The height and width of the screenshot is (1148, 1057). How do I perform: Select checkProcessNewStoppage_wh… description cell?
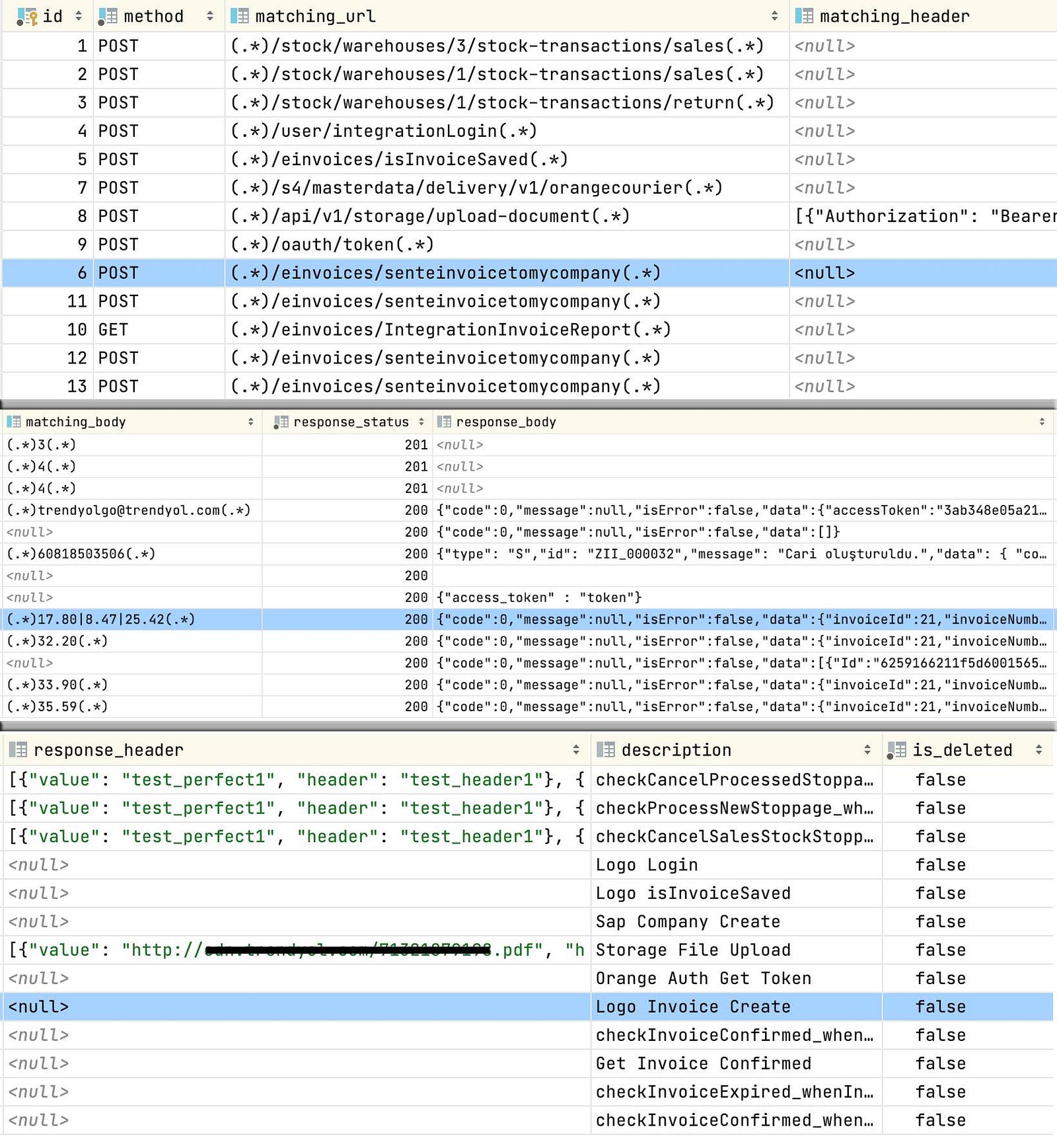click(x=737, y=808)
